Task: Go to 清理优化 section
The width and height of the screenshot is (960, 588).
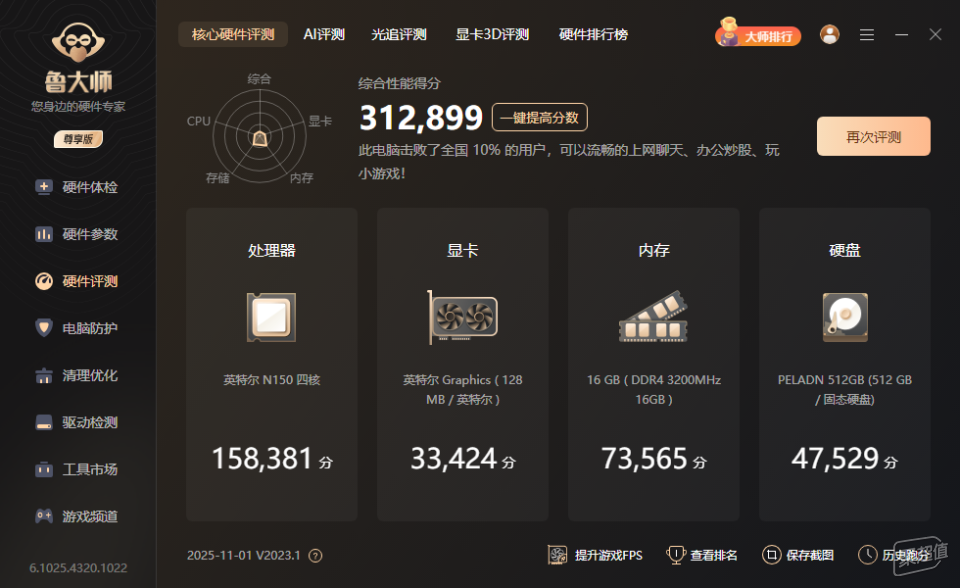Action: pos(78,375)
